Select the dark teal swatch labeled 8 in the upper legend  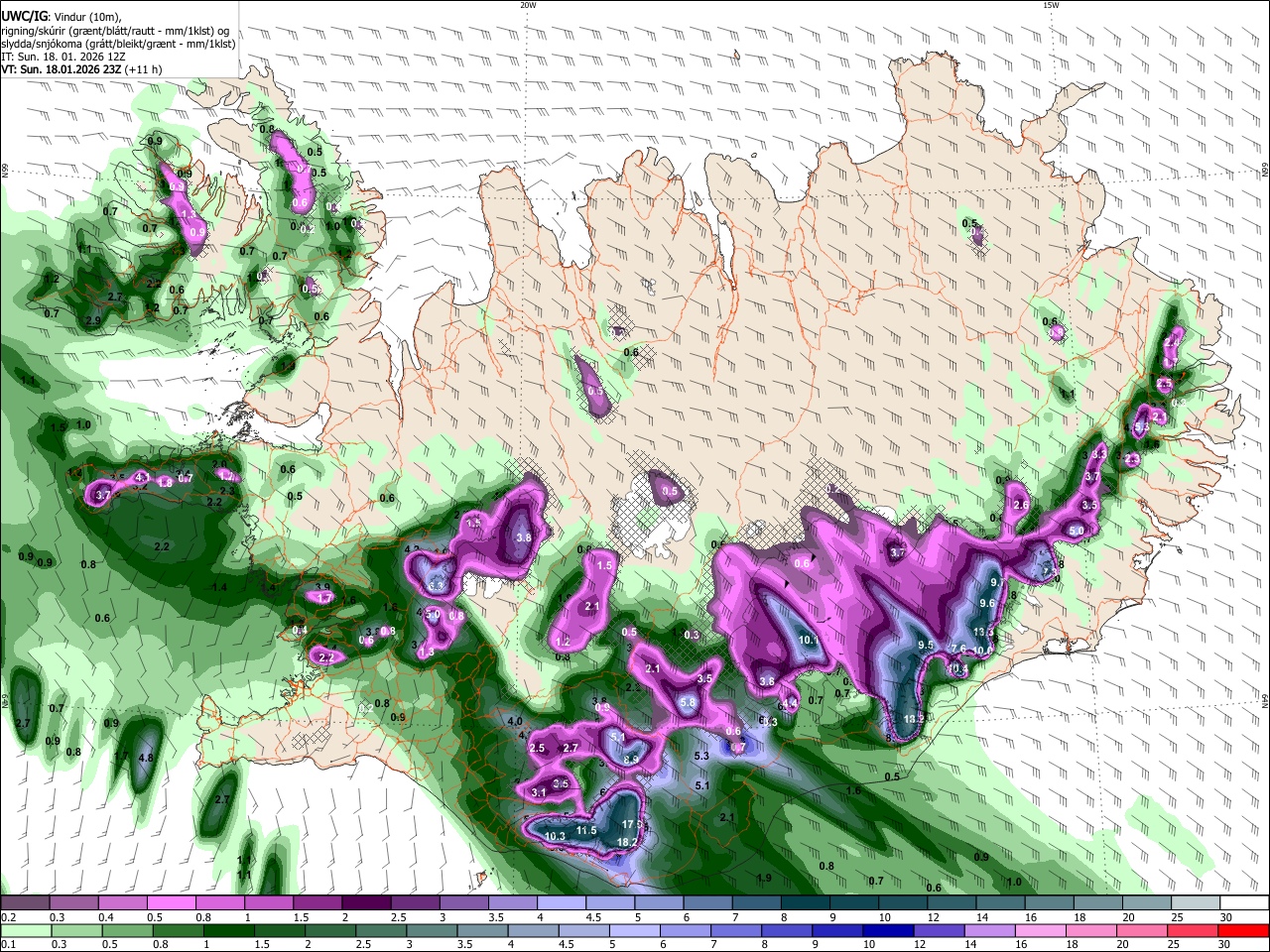[804, 903]
